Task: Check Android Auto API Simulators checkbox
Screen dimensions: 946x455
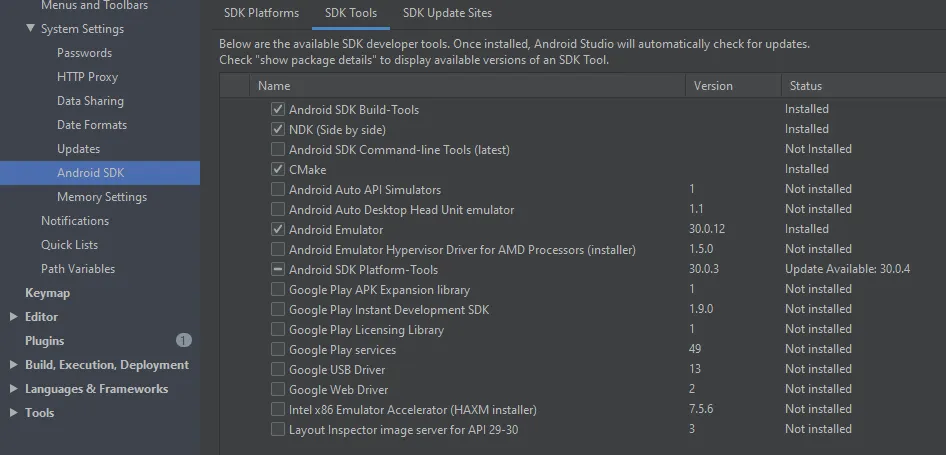Action: (278, 189)
